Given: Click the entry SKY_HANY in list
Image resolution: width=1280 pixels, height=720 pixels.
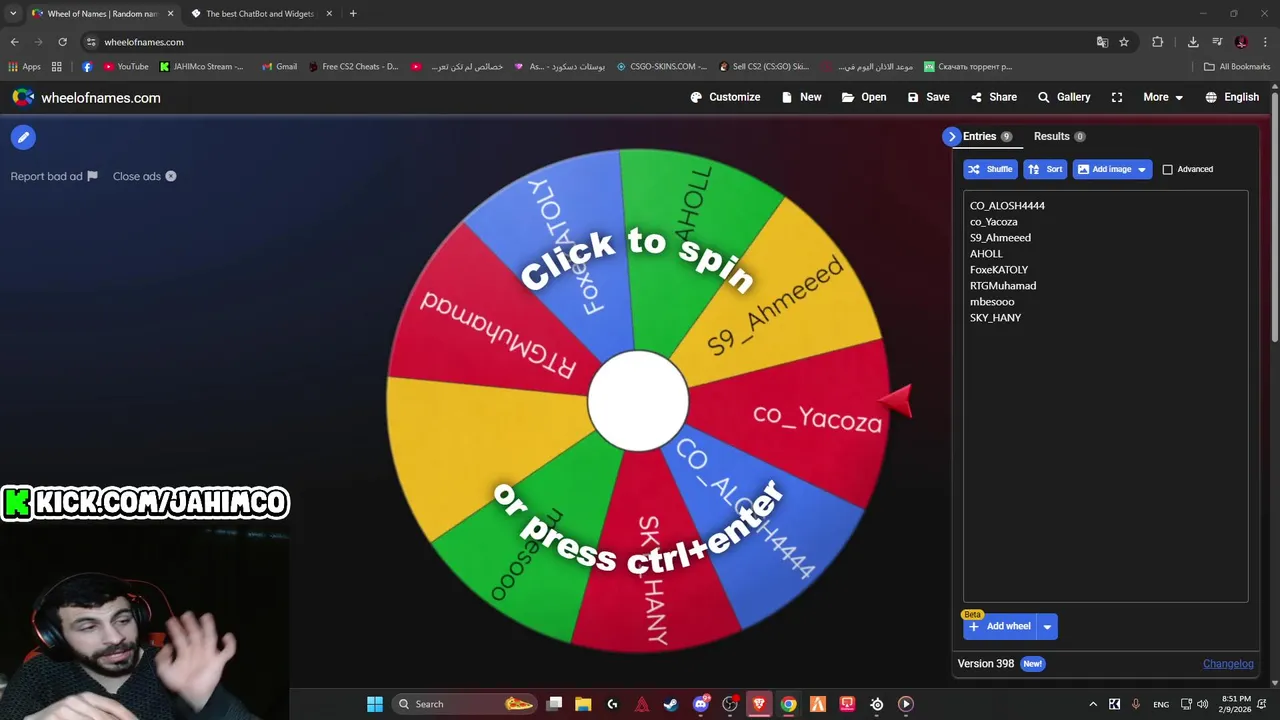Looking at the screenshot, I should (x=995, y=317).
